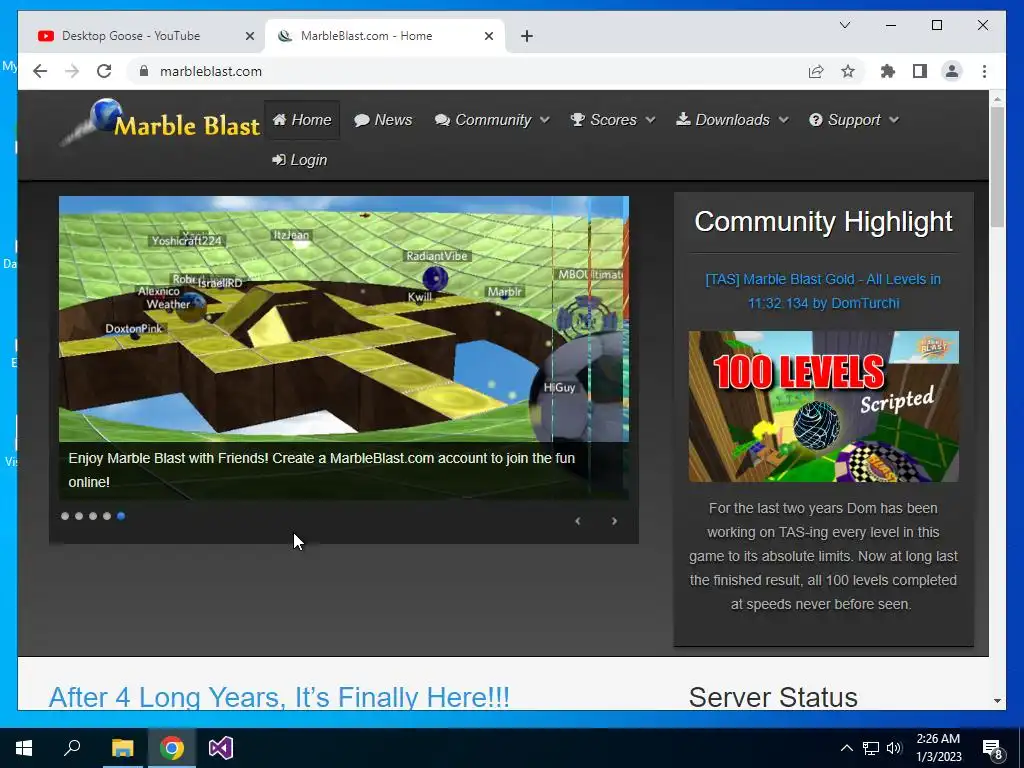Expand the Community menu
Screen dimensions: 1024x768
492,120
